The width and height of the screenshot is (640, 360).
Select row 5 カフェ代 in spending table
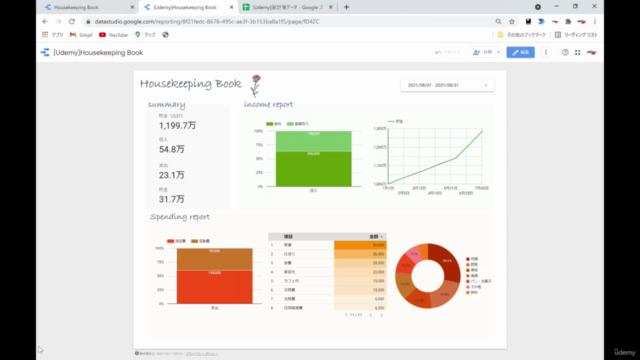point(327,281)
